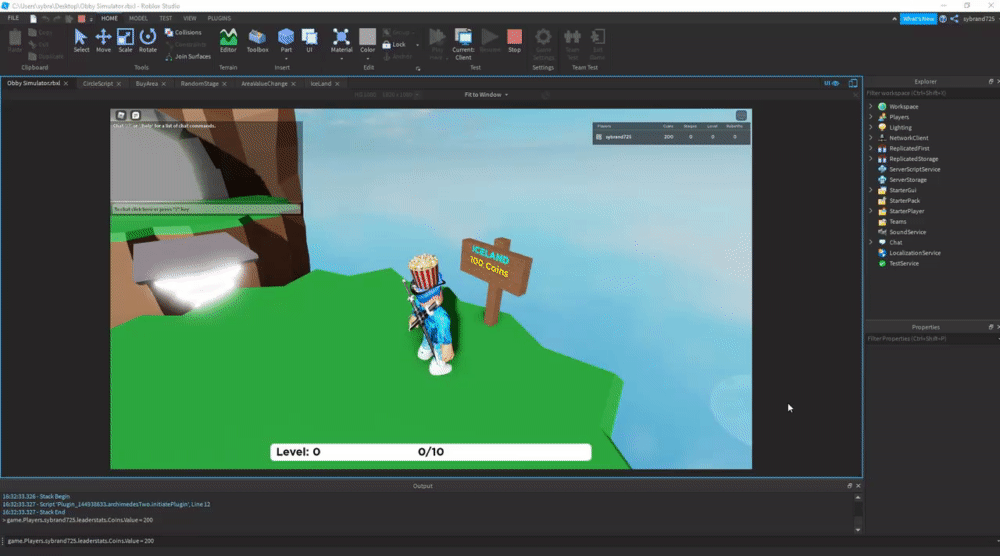
Task: Expand the ReplicatedStorage node
Action: pos(871,159)
